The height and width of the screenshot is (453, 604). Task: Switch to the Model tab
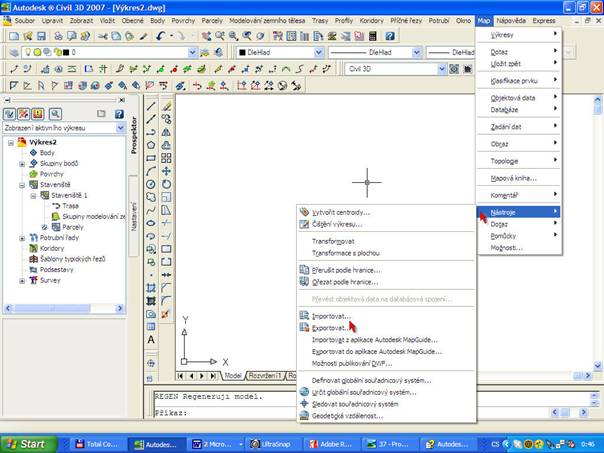point(233,376)
